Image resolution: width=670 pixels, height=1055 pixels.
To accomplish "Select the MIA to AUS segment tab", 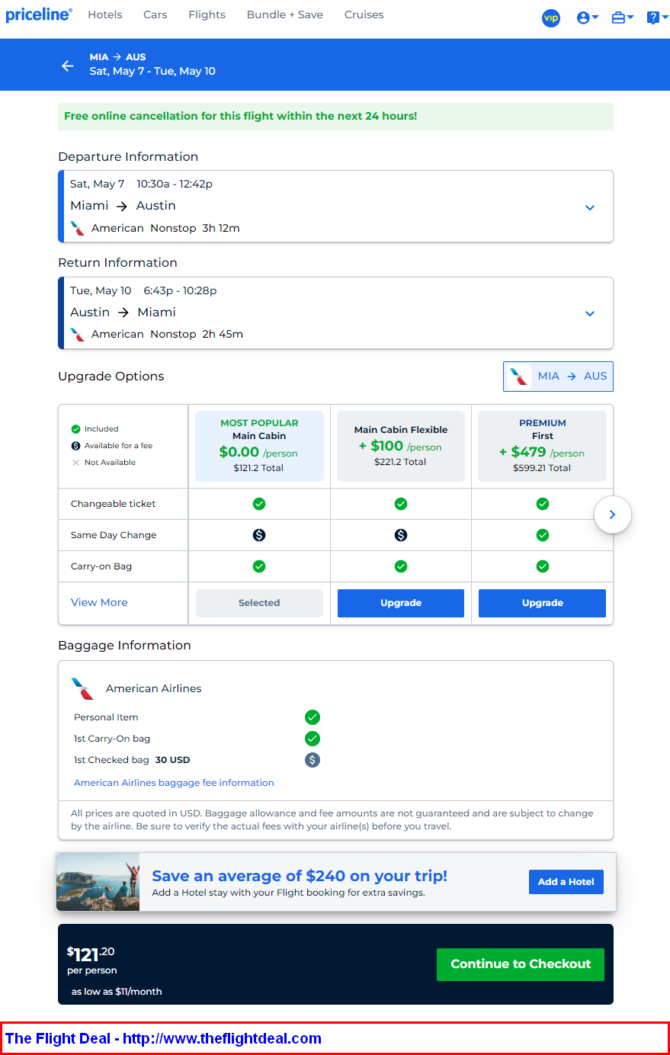I will 558,376.
